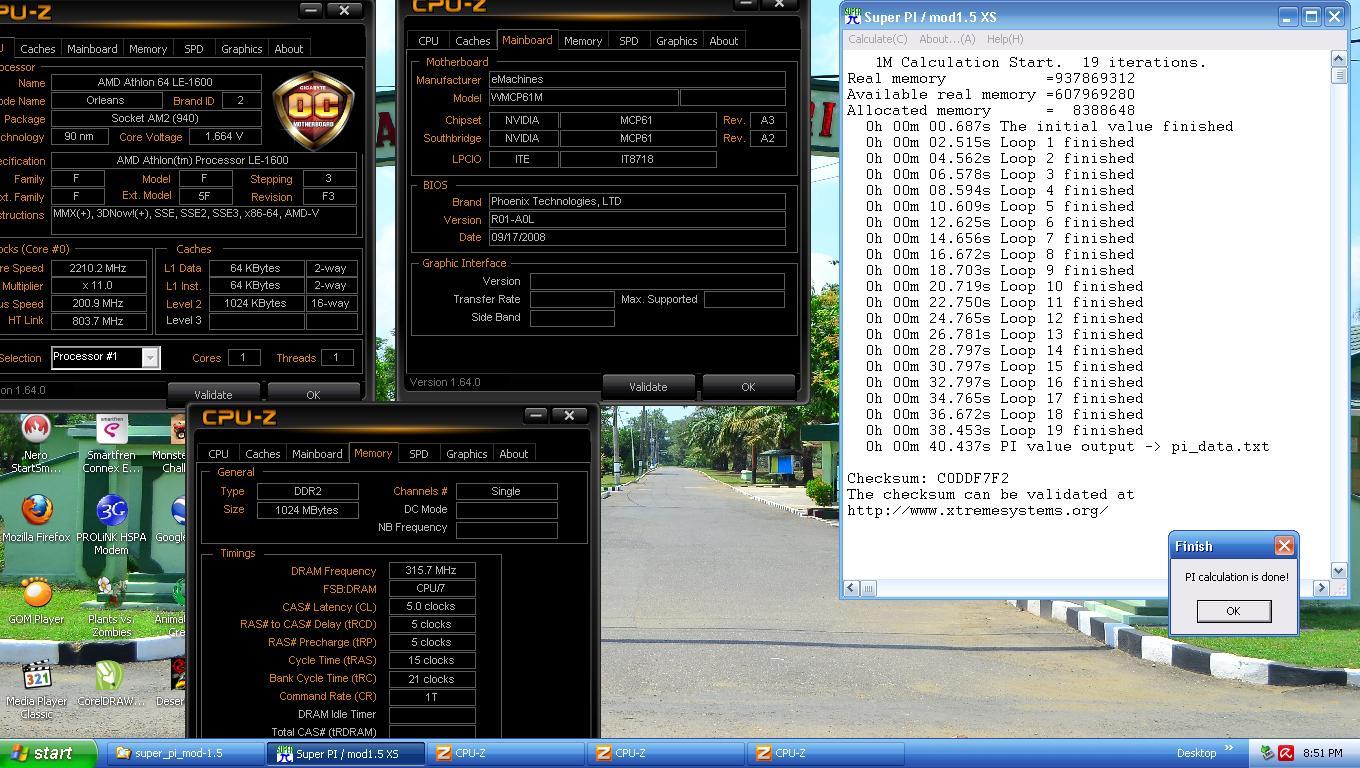
Task: Click Super PI horizontal scrollbar right arrow
Action: coord(1321,588)
